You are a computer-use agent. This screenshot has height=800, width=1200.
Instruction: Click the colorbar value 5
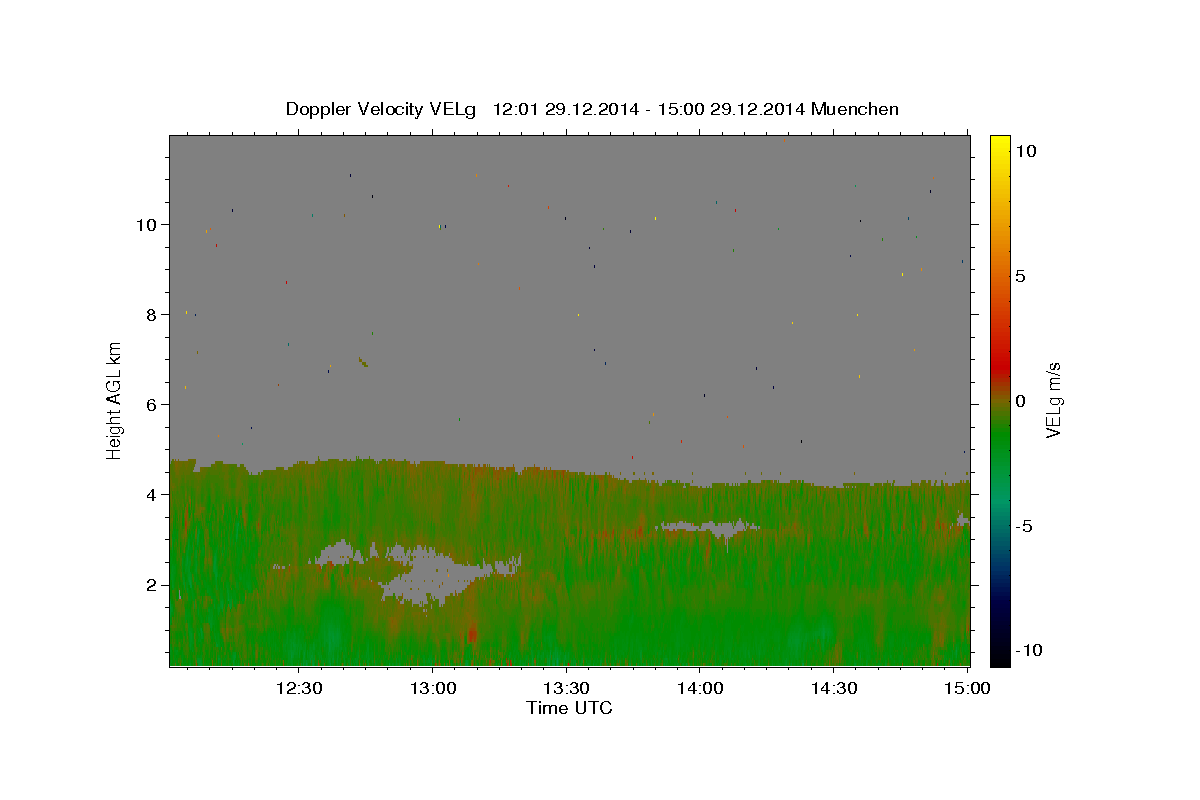(x=1021, y=276)
